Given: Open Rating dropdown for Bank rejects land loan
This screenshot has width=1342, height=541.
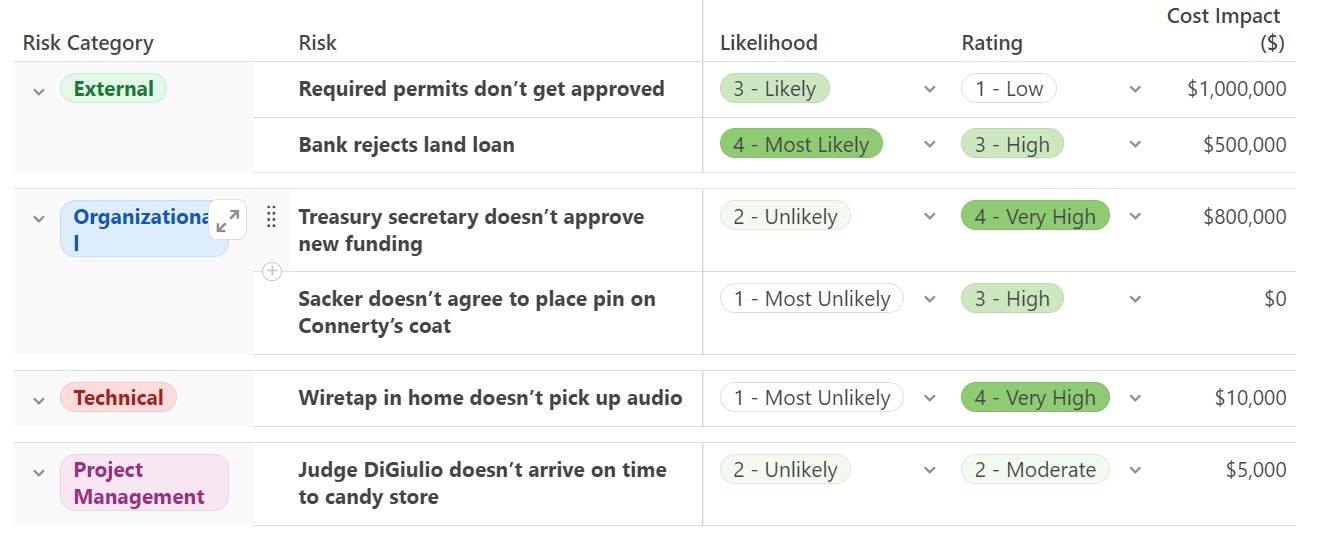Looking at the screenshot, I should pos(1135,145).
